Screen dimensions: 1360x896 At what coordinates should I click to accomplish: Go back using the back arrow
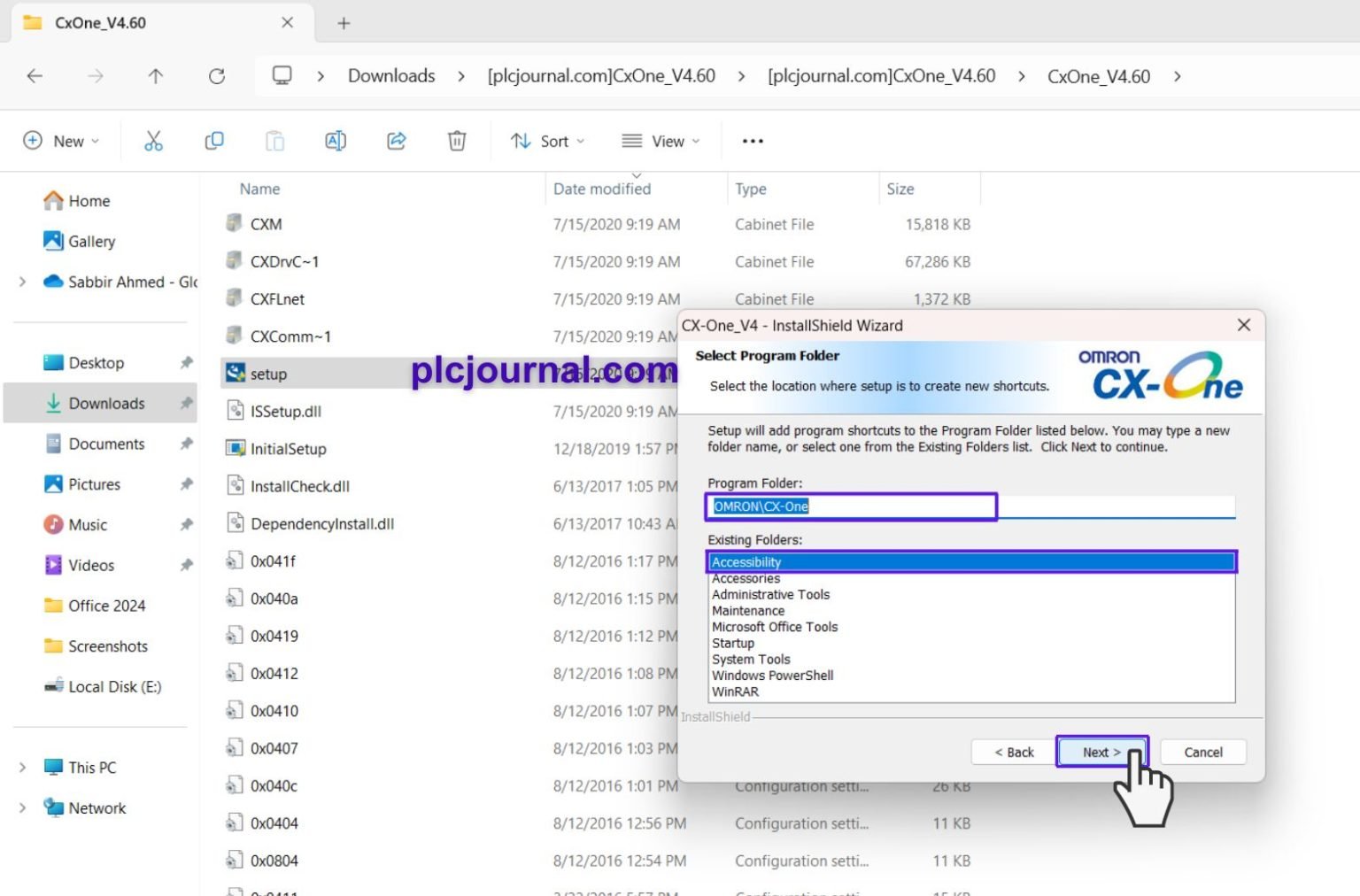click(35, 76)
